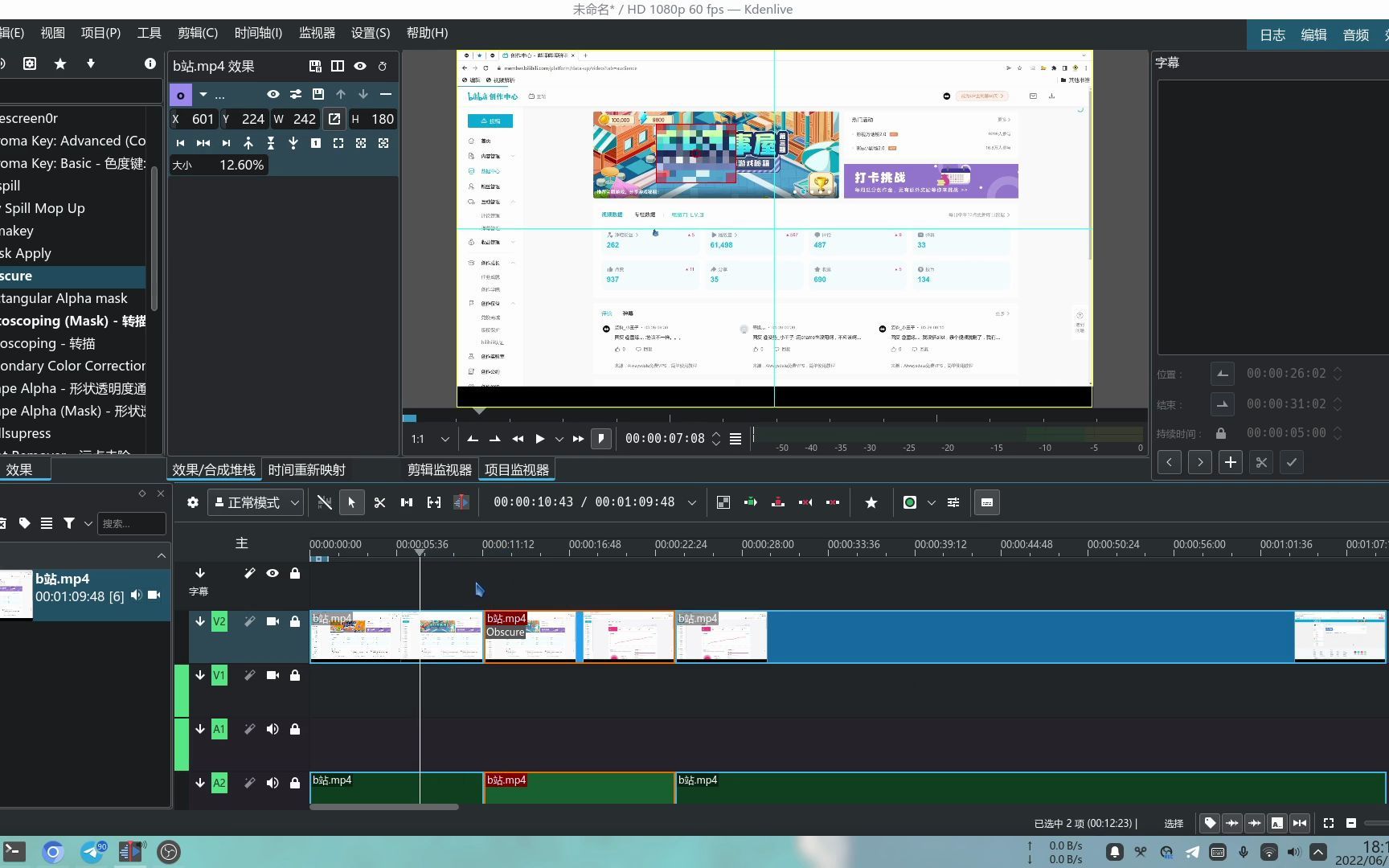1389x868 pixels.
Task: Open the 时间轴(I) menu
Action: pyautogui.click(x=258, y=33)
